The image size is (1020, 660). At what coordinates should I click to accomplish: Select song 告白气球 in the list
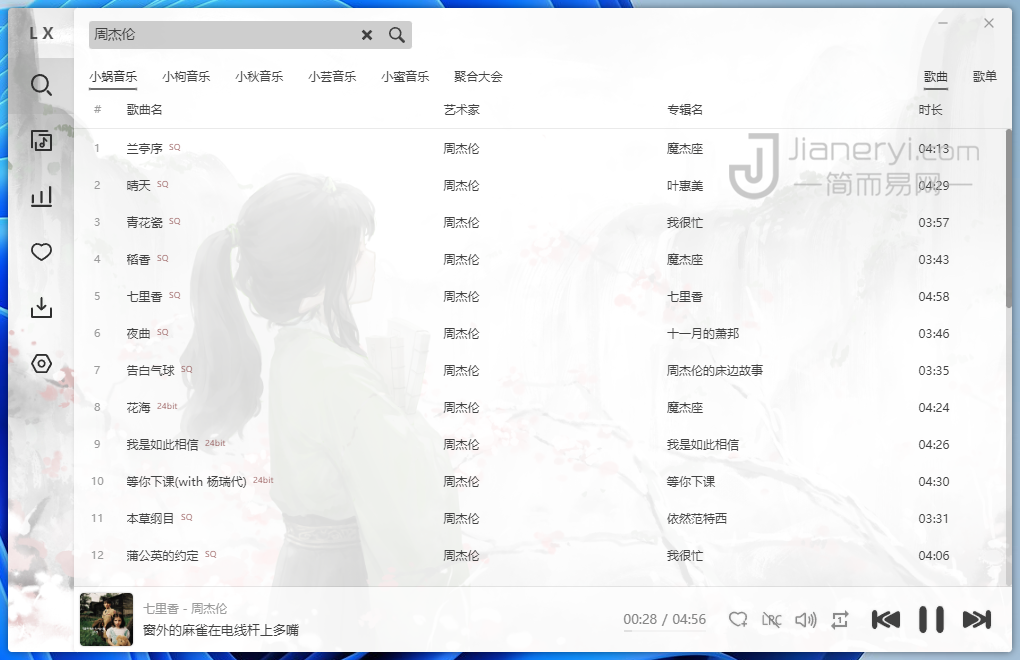pos(150,371)
